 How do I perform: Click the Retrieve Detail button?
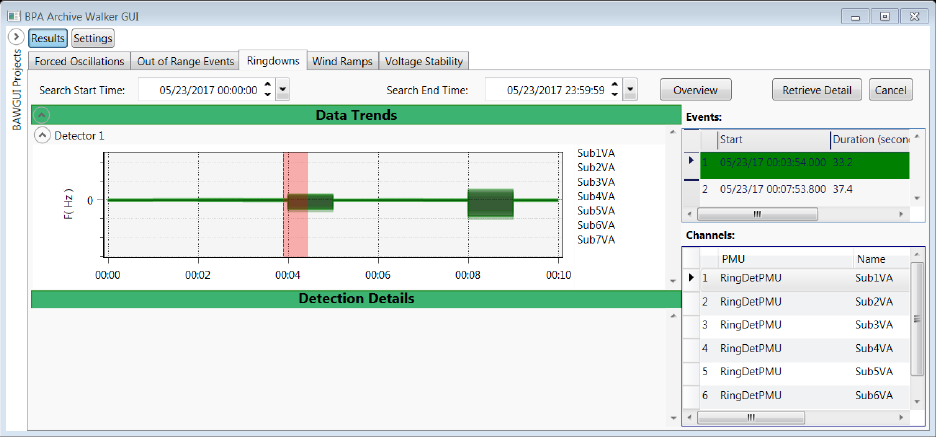(x=817, y=90)
